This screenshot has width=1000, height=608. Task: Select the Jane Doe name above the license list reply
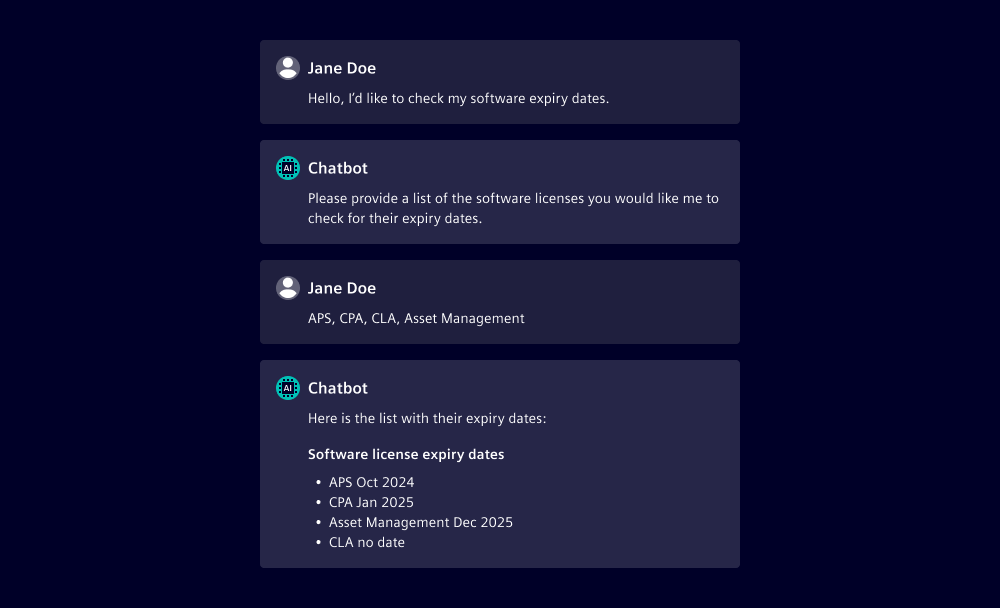tap(342, 288)
